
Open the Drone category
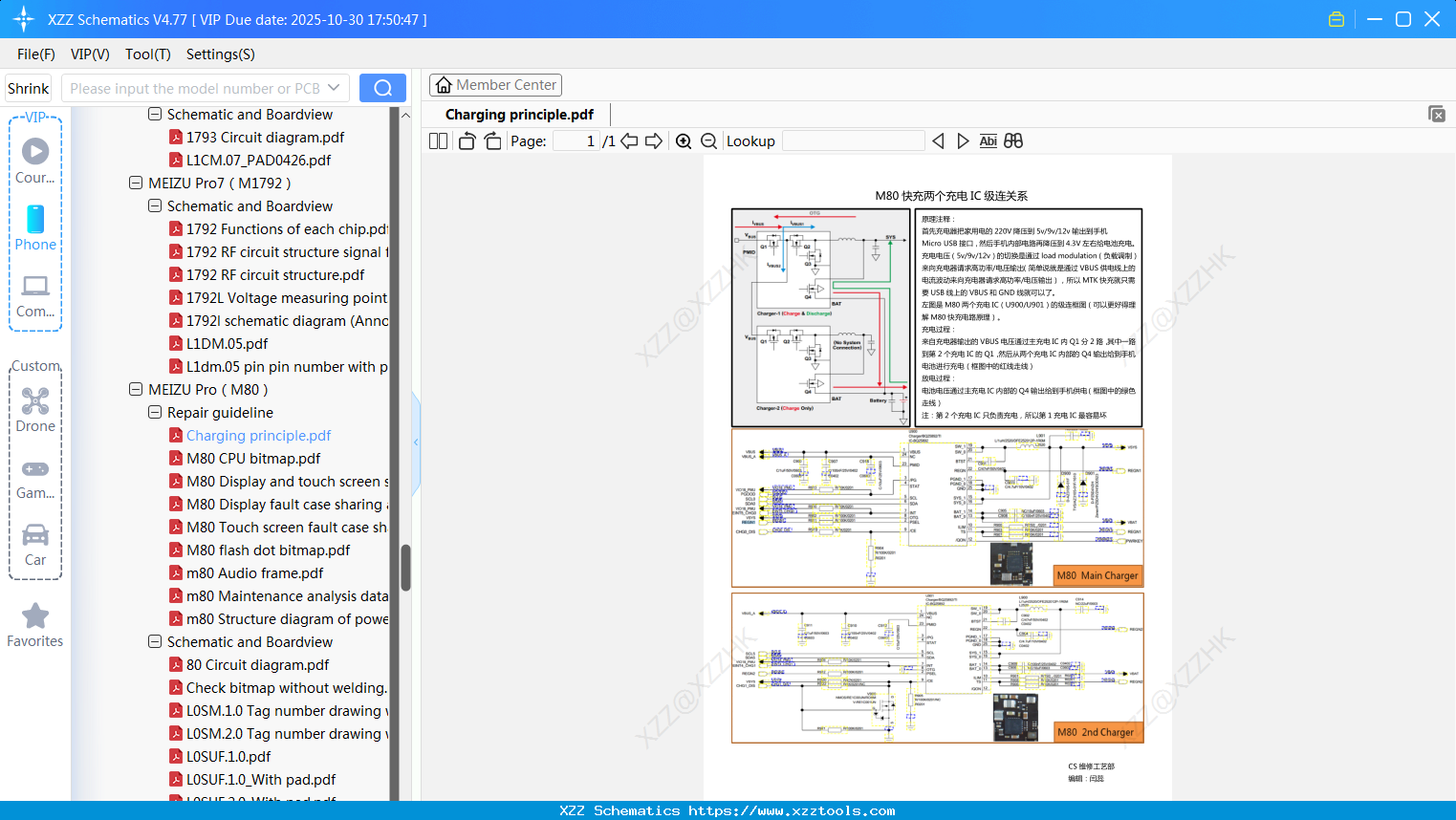pos(35,410)
